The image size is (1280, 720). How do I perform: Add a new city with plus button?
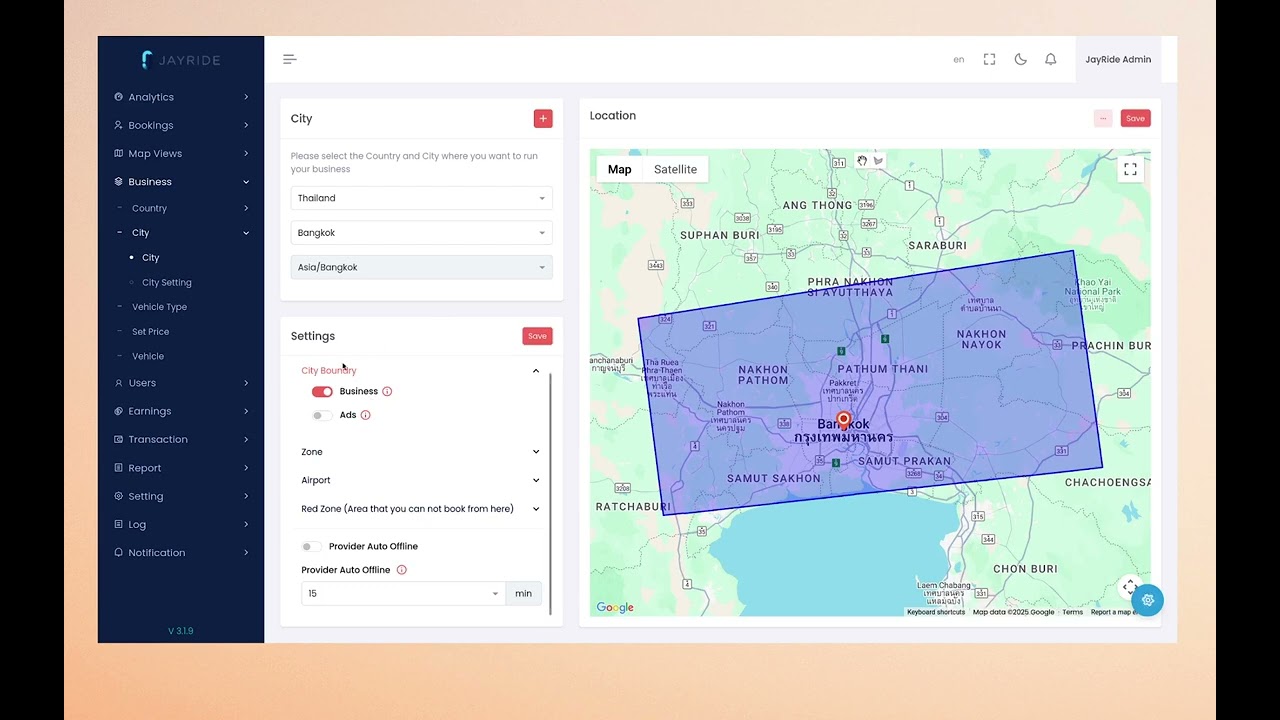tap(543, 118)
